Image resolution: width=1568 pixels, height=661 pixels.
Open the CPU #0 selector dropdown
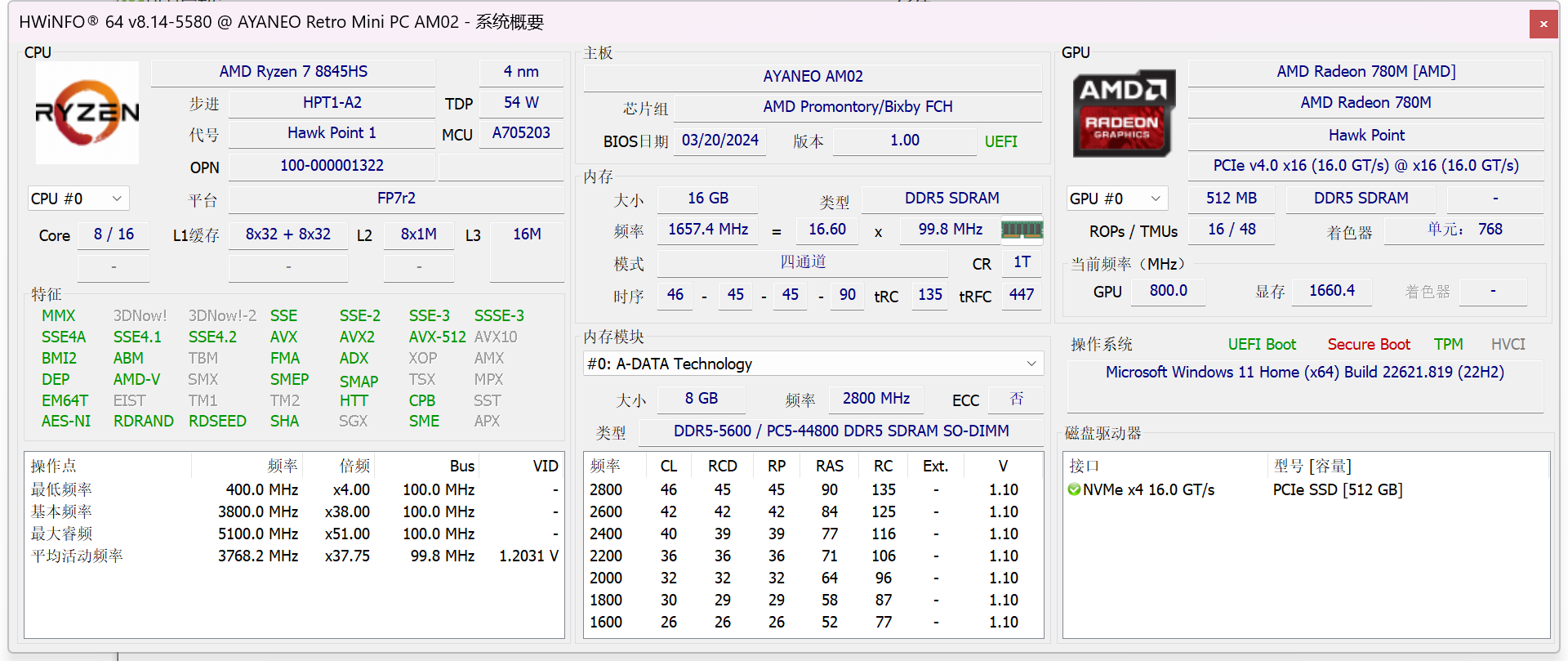pyautogui.click(x=78, y=199)
